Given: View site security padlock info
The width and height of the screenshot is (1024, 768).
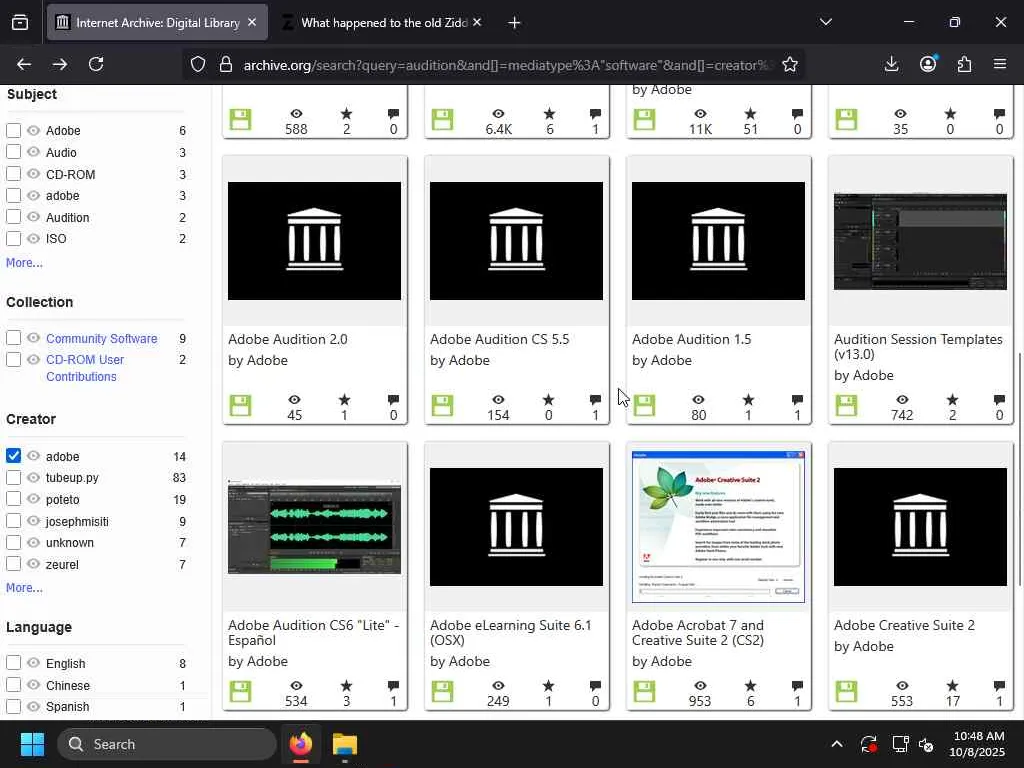Looking at the screenshot, I should click(x=226, y=64).
